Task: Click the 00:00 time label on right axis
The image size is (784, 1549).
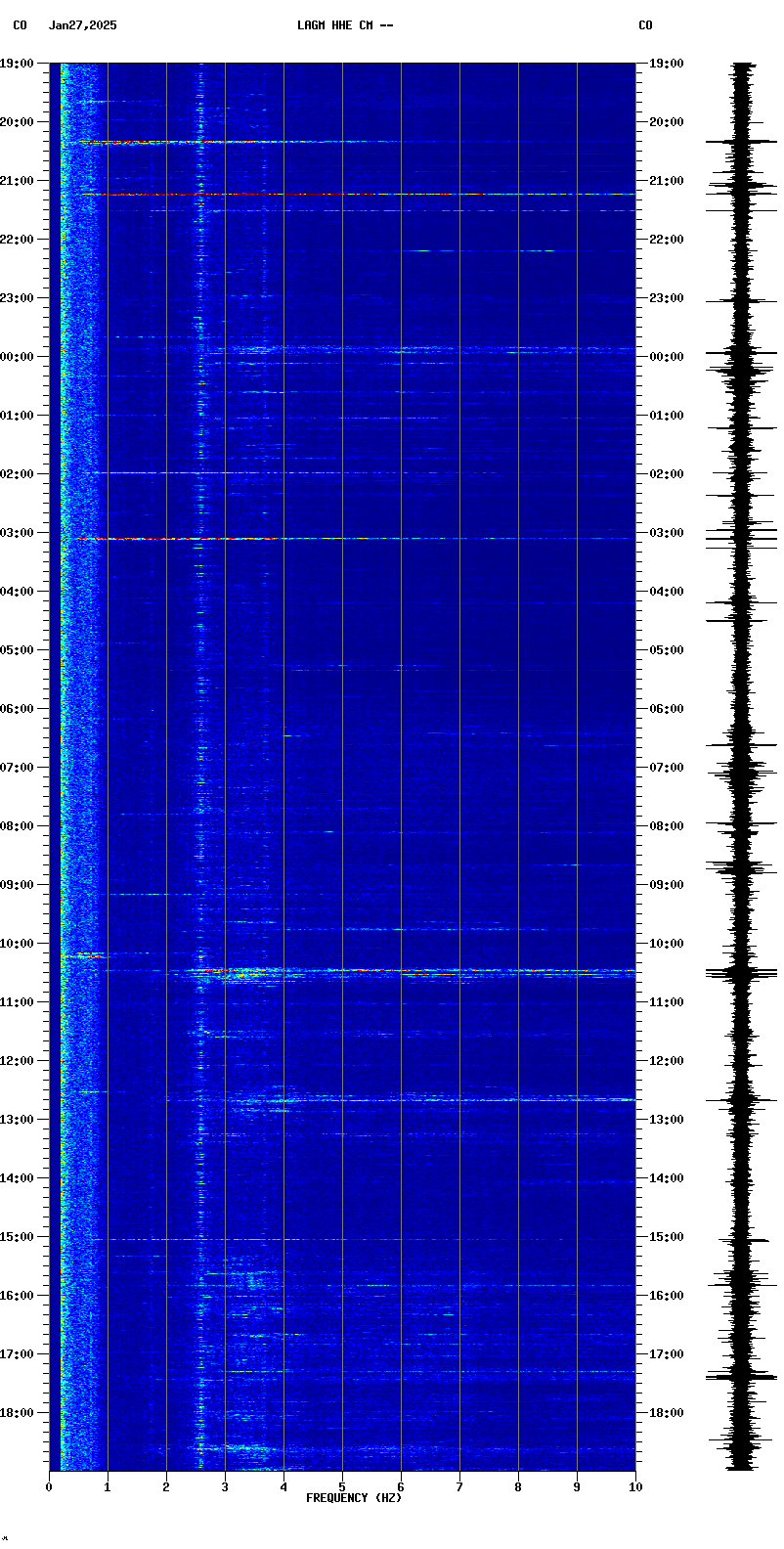Action: [x=666, y=357]
